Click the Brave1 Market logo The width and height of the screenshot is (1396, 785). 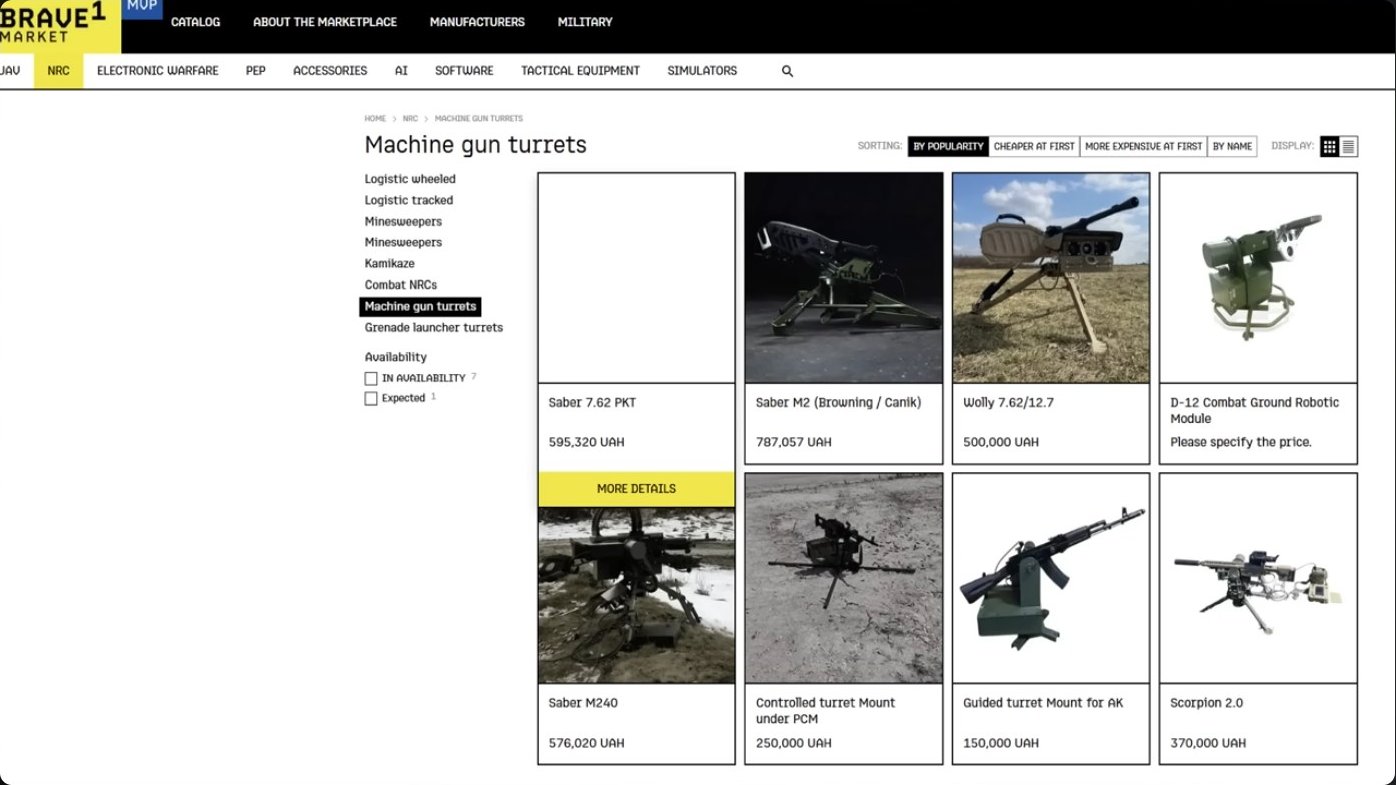coord(60,27)
